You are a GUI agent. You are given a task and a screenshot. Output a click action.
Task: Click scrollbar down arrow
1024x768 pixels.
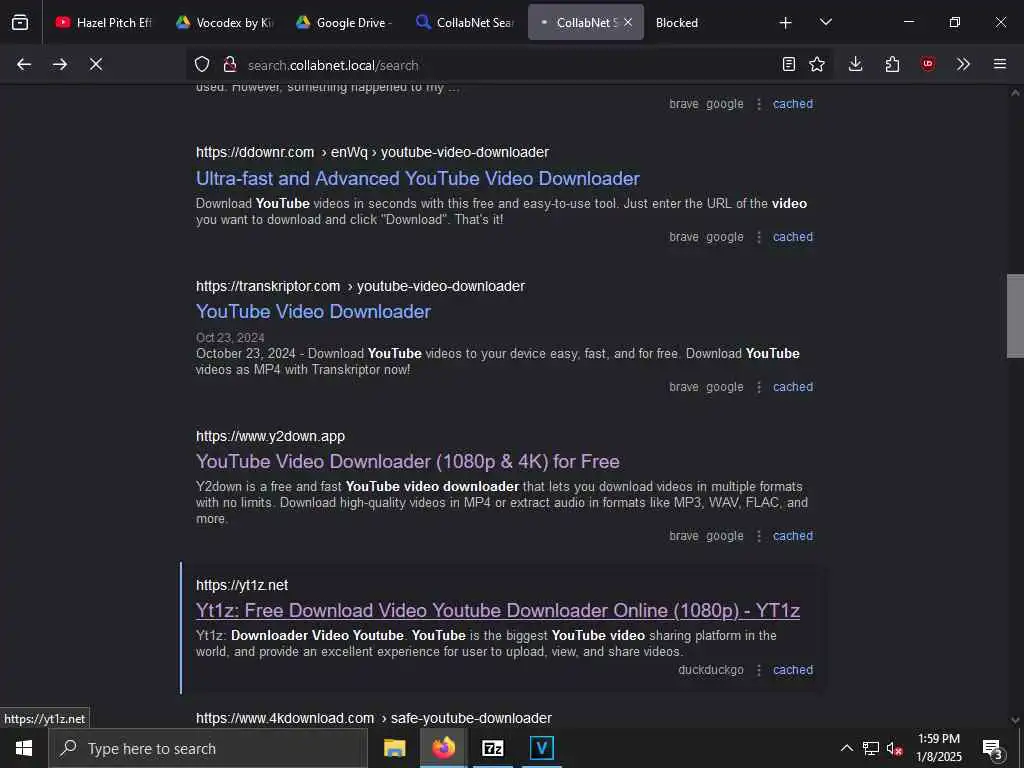1015,720
